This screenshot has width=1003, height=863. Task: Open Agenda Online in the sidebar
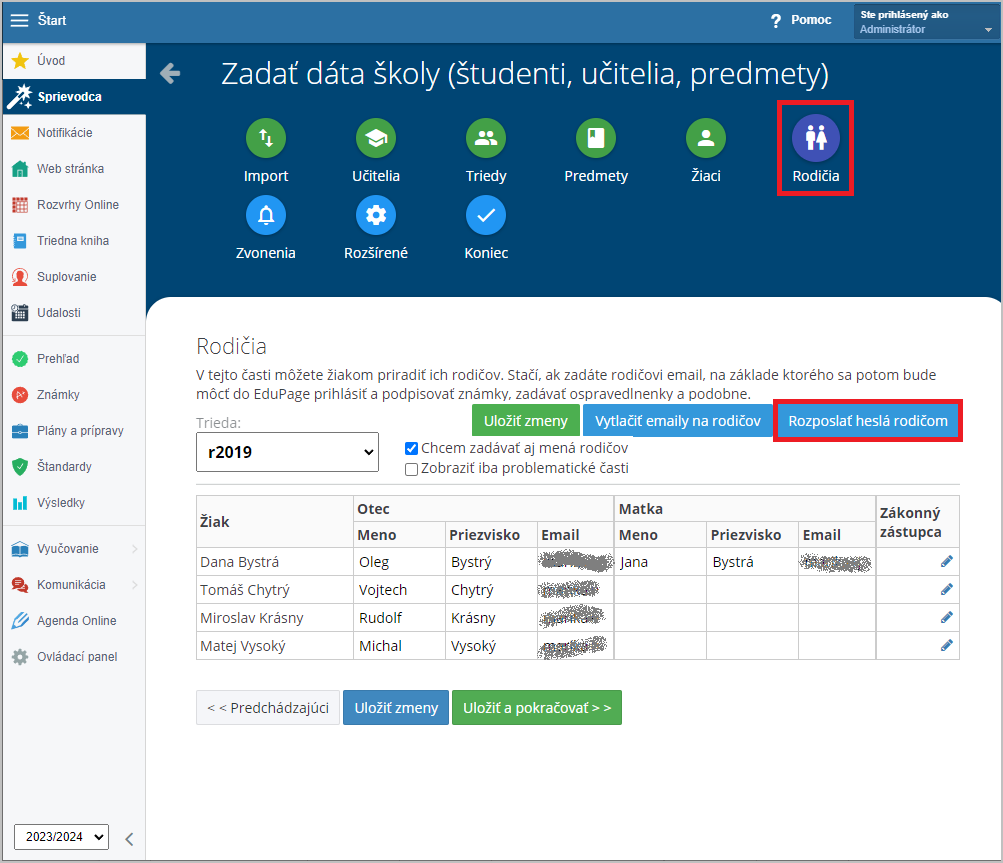coord(74,621)
